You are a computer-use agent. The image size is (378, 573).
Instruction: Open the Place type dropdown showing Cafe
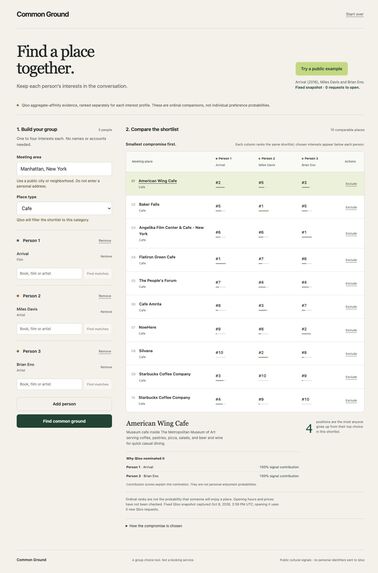64,208
